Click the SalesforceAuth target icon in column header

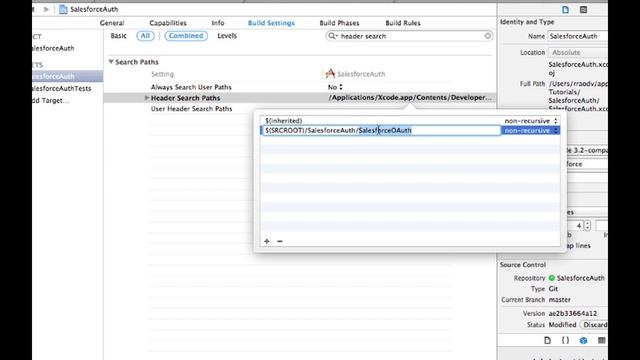click(330, 73)
